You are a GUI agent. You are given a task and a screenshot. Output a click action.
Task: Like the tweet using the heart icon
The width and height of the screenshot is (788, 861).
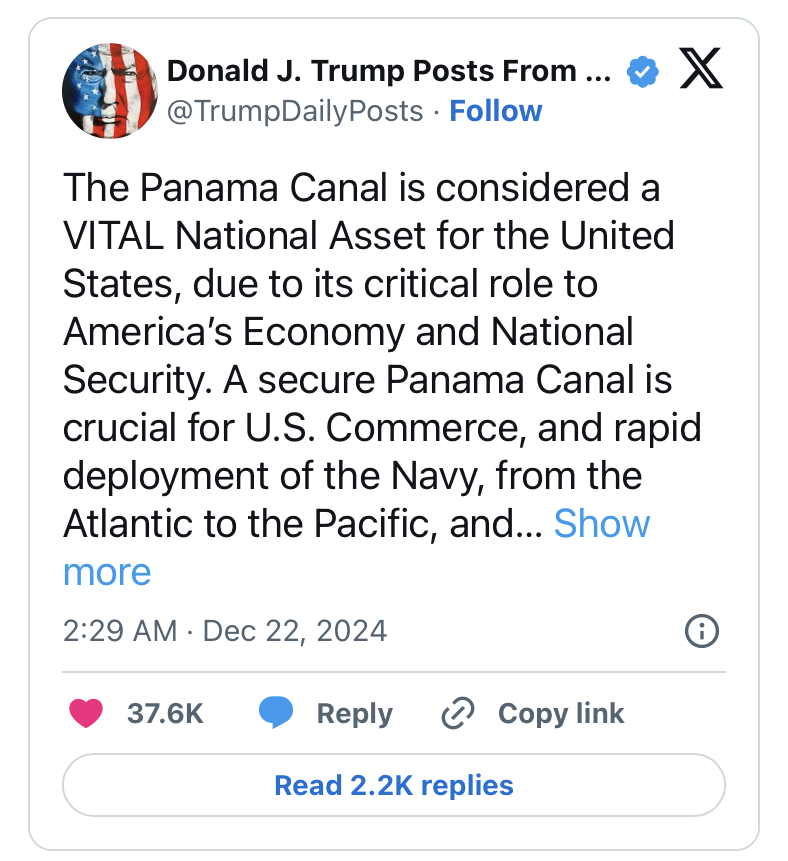tap(86, 713)
